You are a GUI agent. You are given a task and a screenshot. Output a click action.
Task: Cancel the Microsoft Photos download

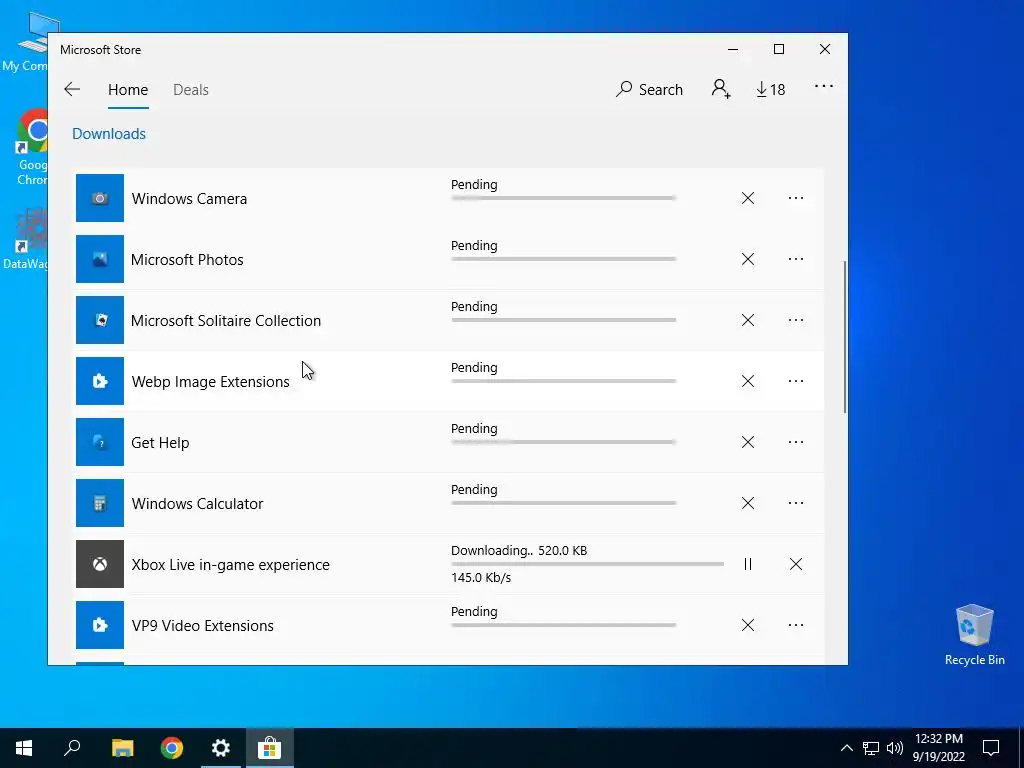[x=748, y=259]
